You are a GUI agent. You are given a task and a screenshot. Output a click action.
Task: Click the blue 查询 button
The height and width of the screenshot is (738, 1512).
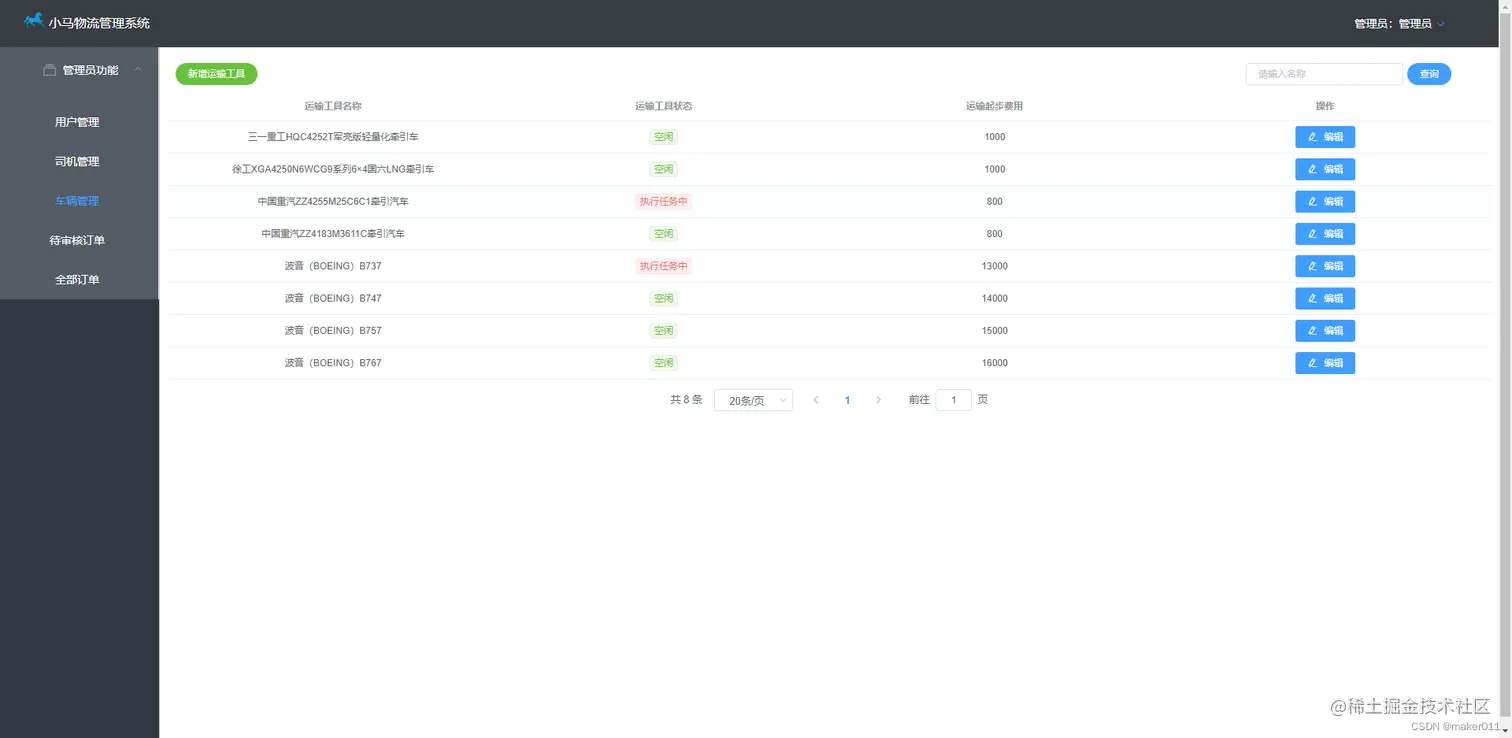[x=1429, y=74]
